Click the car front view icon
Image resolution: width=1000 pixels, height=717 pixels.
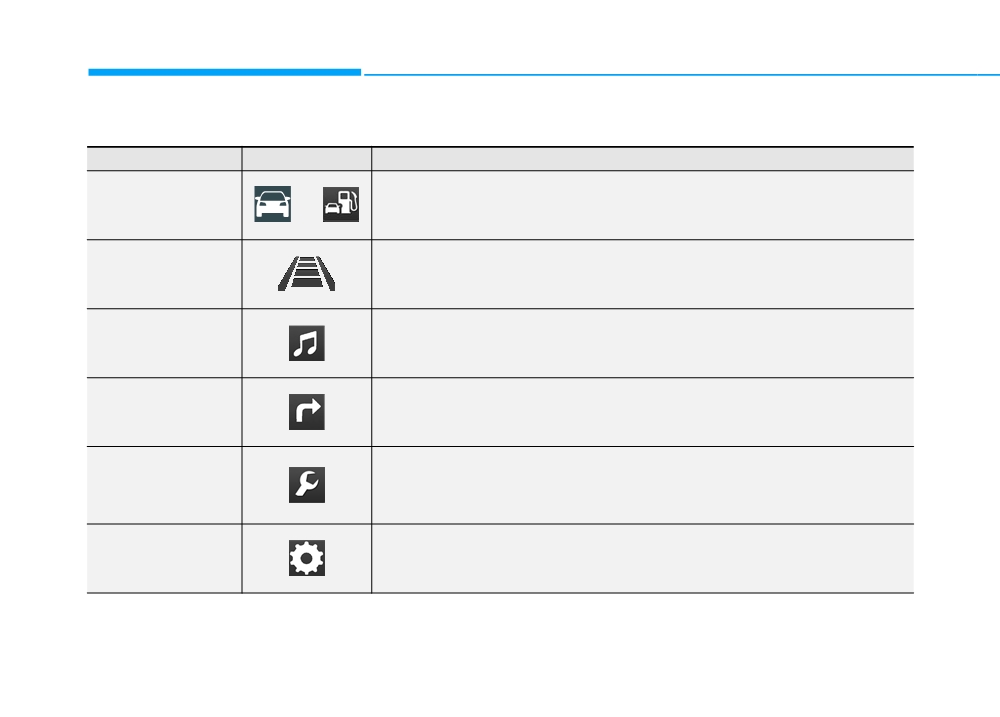click(272, 204)
